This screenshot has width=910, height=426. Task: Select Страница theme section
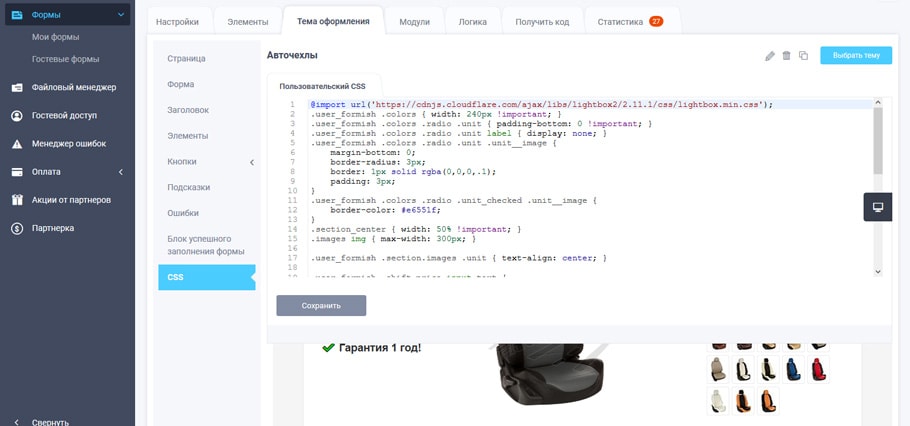pos(186,59)
